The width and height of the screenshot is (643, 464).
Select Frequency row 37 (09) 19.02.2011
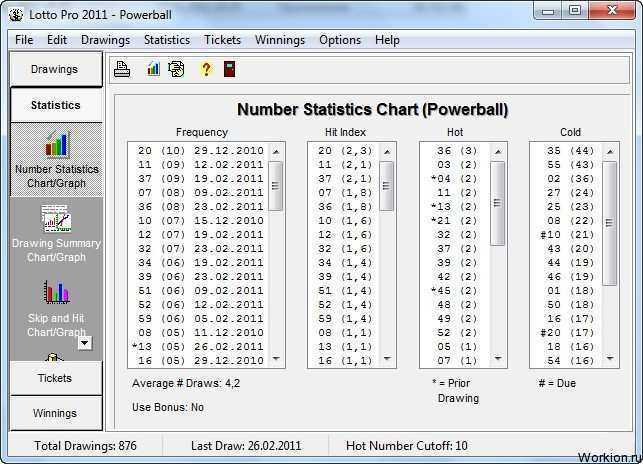(198, 178)
